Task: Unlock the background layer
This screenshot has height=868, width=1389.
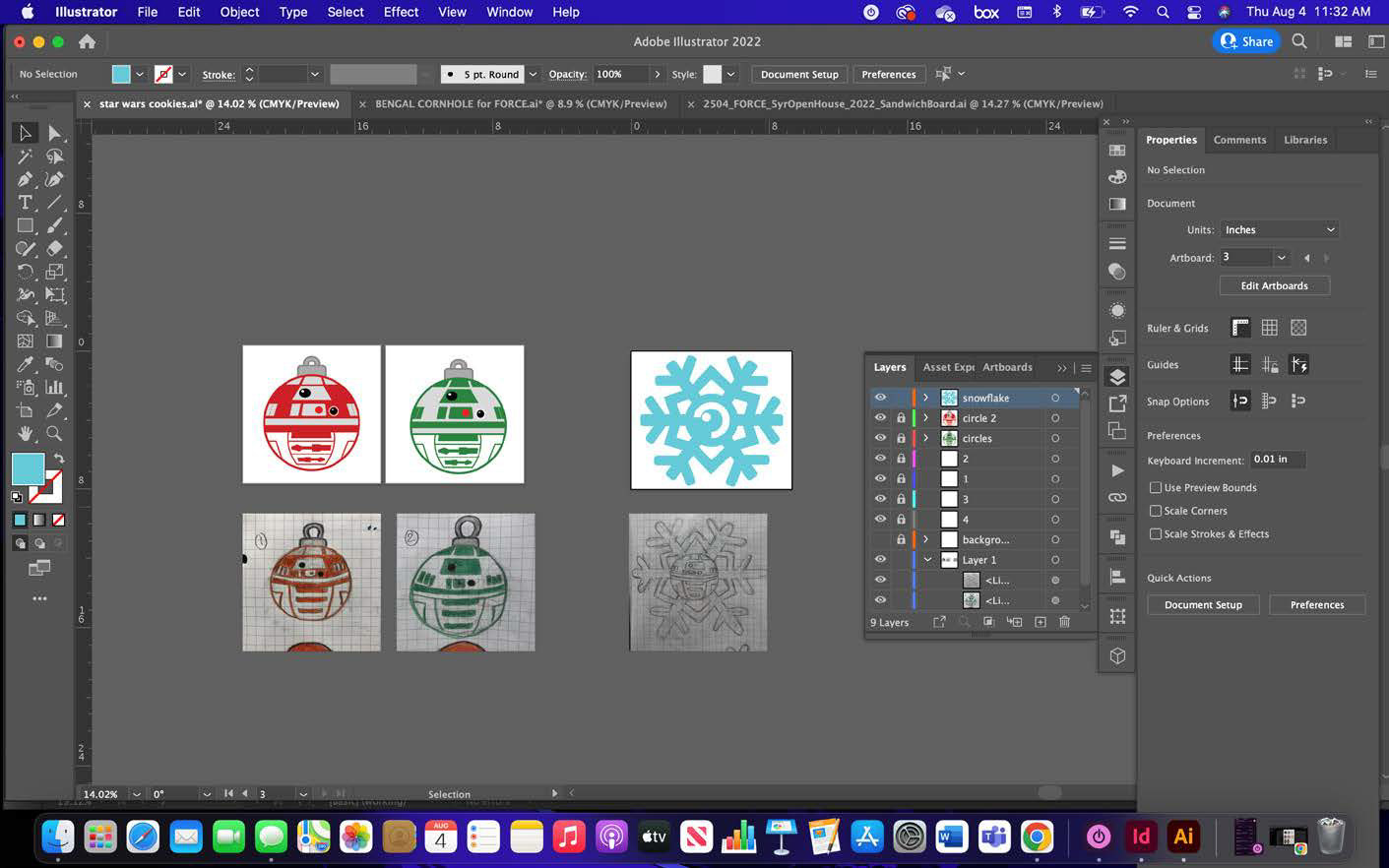Action: click(x=901, y=539)
